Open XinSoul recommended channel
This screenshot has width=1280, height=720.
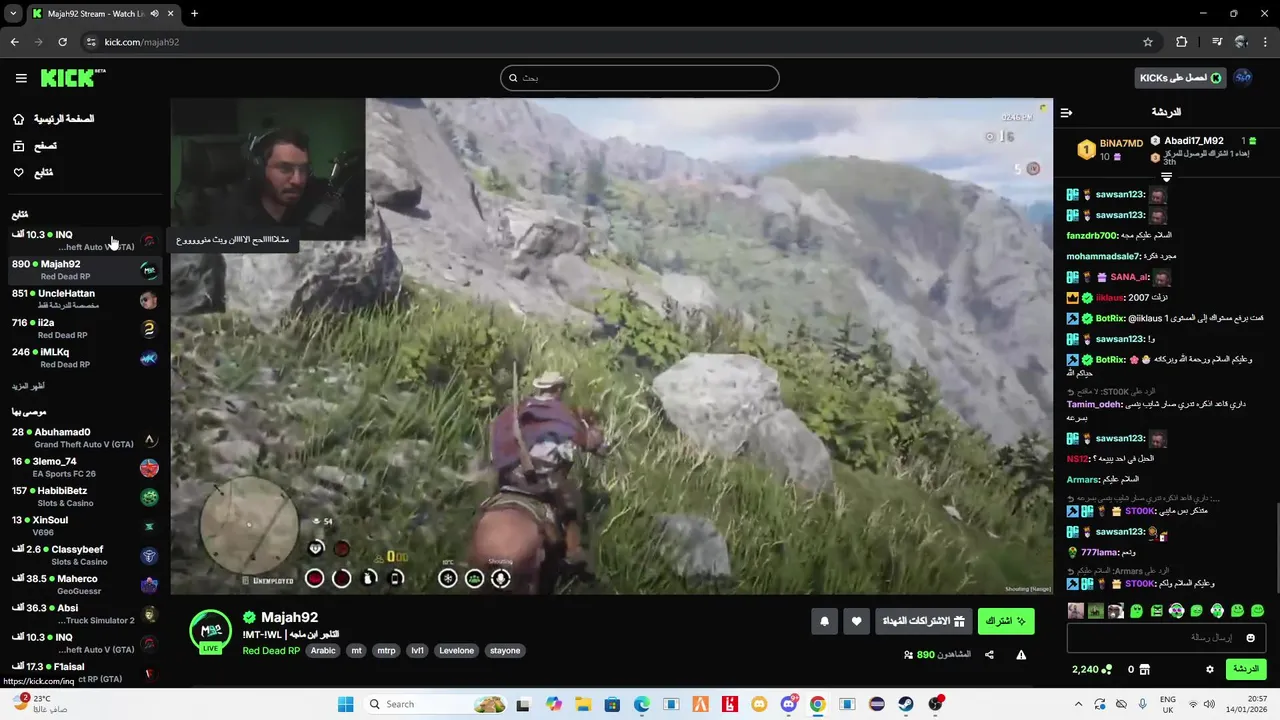[x=84, y=526]
